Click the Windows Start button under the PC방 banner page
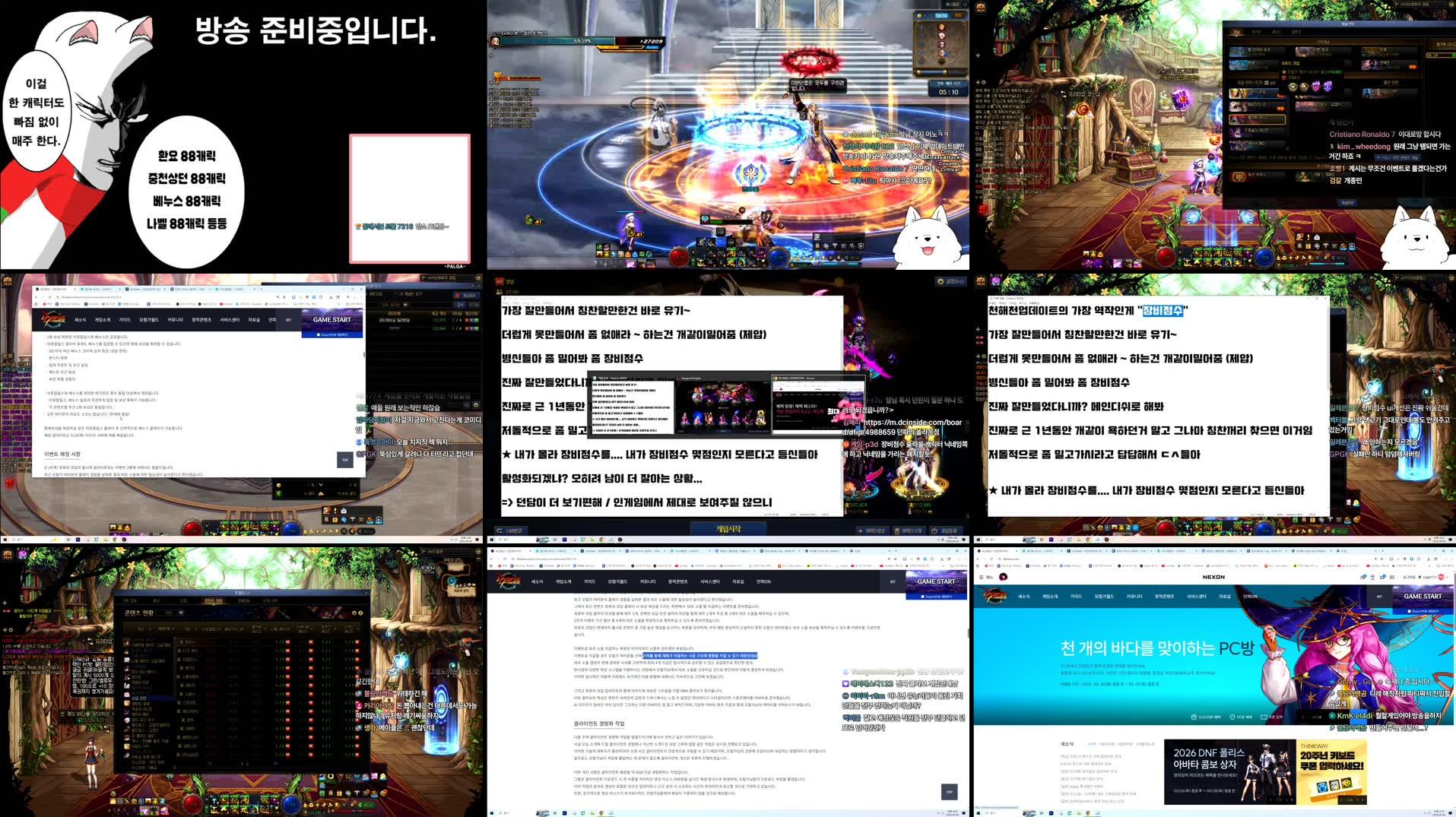 coord(979,813)
